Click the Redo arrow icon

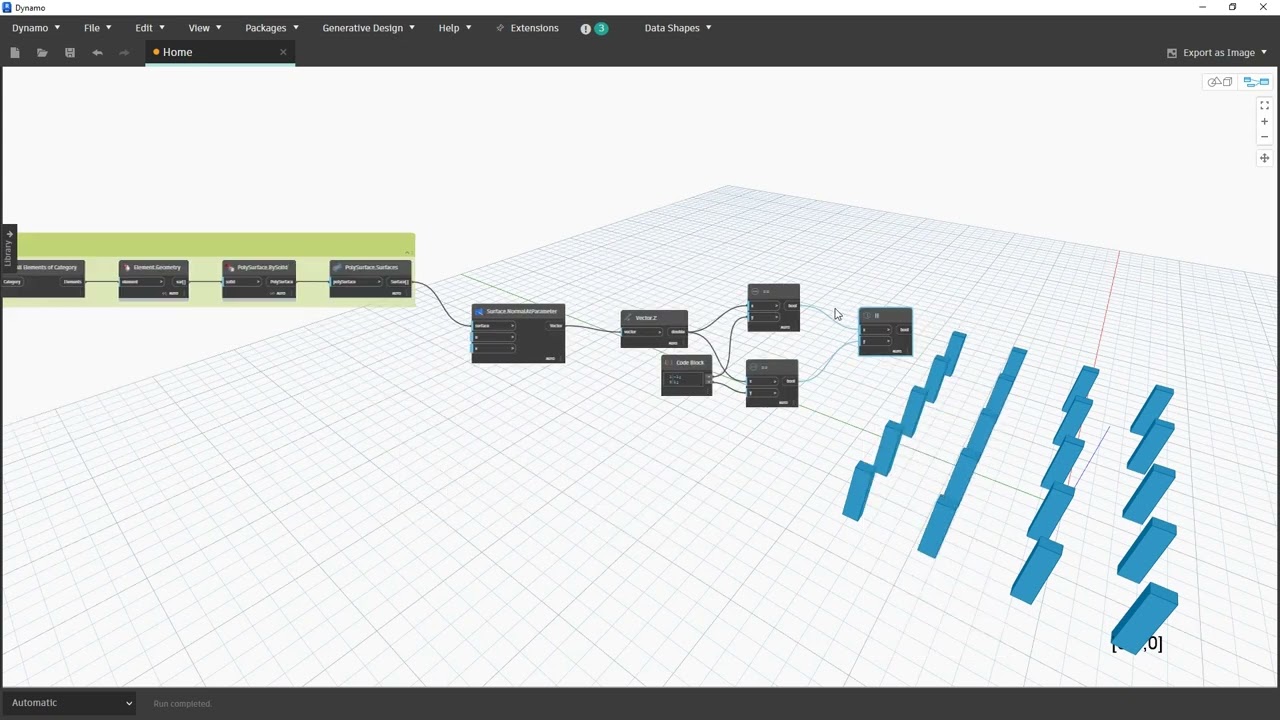pyautogui.click(x=124, y=52)
